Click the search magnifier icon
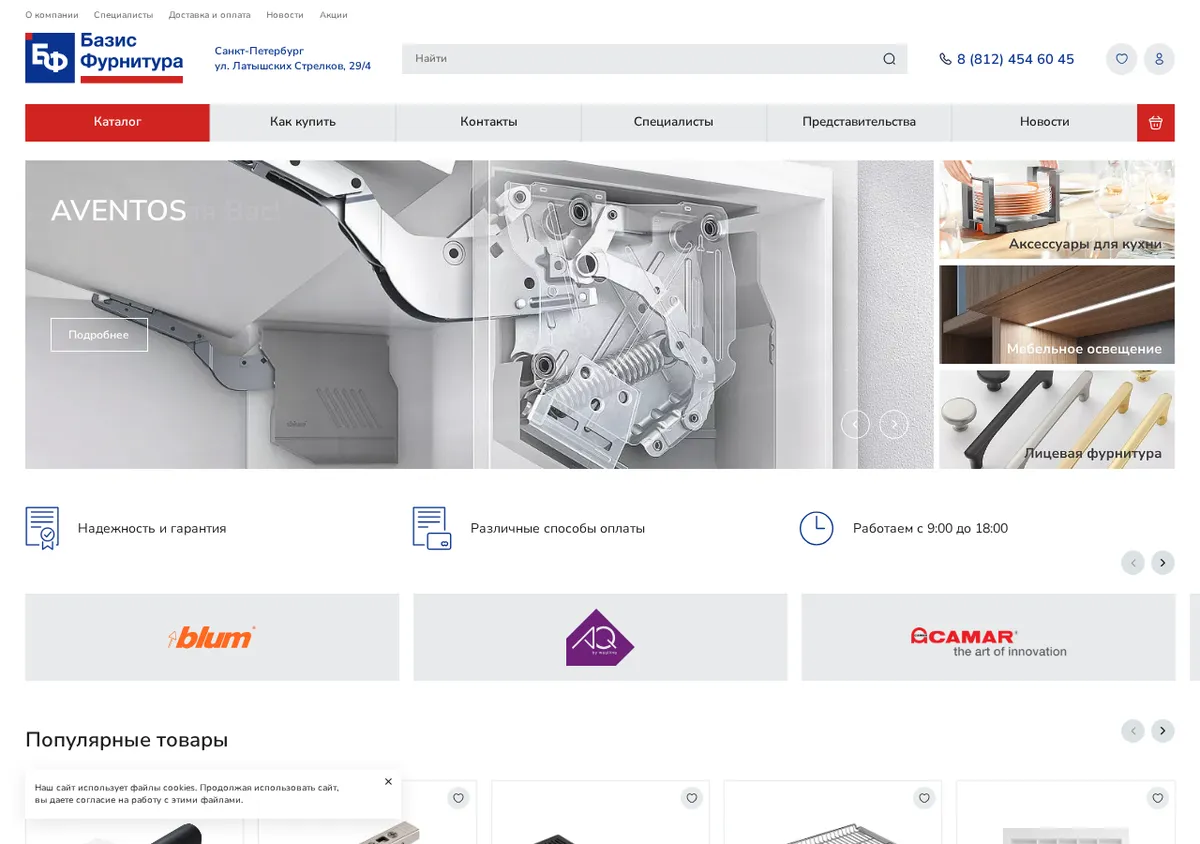 (x=889, y=59)
